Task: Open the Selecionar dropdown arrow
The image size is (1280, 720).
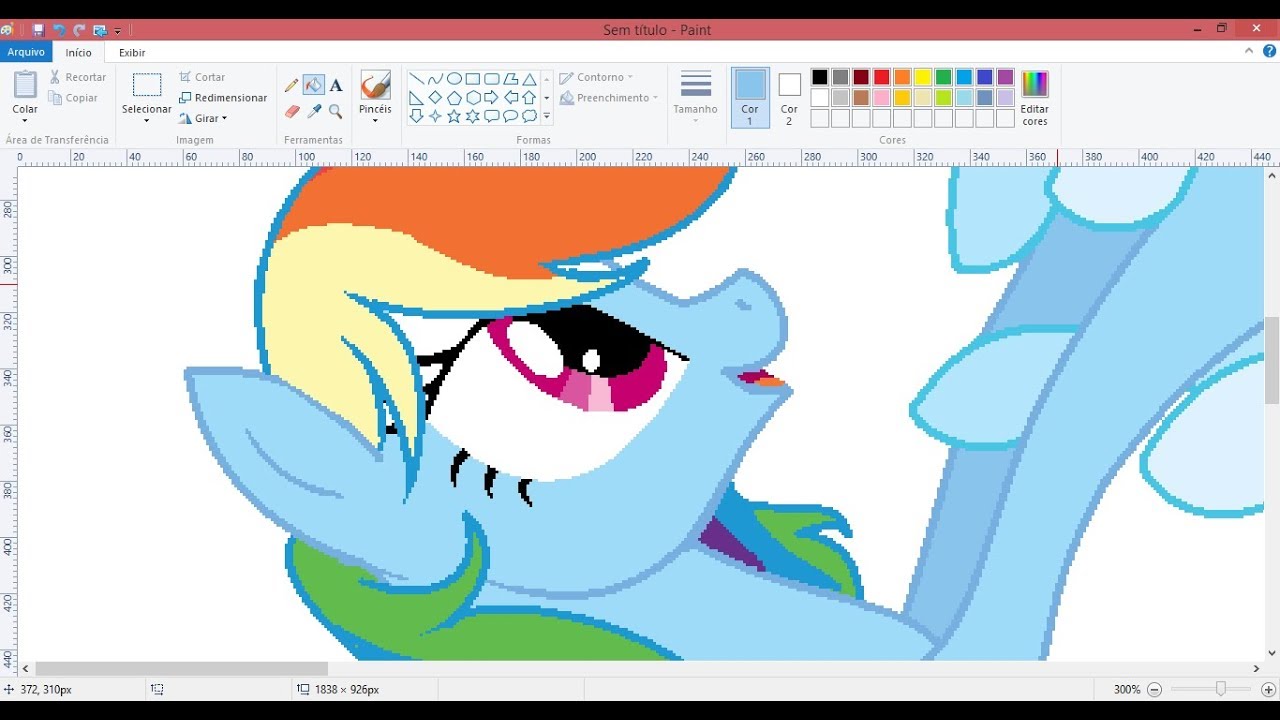Action: tap(147, 121)
